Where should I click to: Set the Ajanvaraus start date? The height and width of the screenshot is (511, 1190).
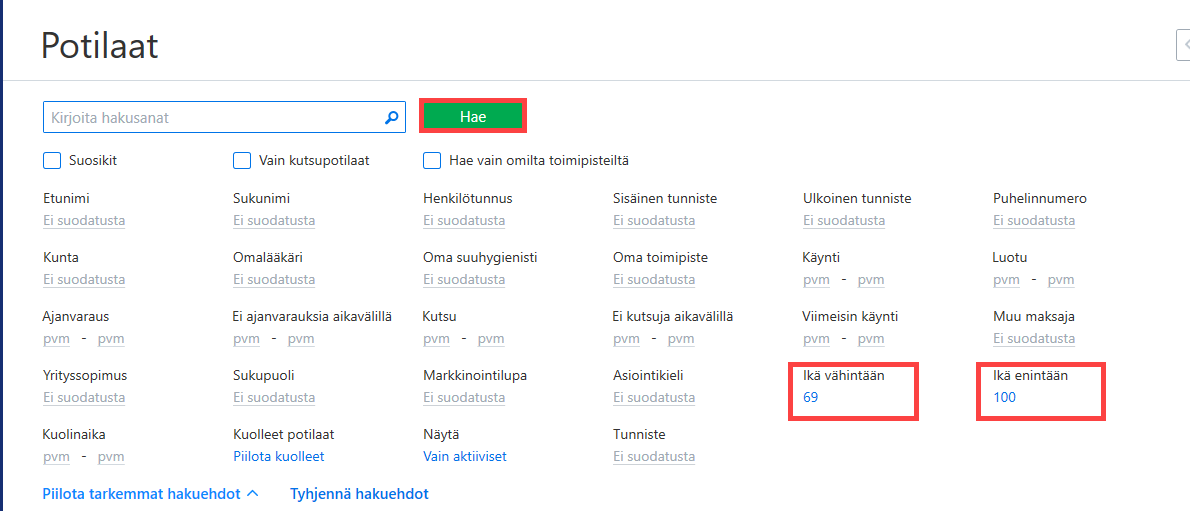click(56, 339)
